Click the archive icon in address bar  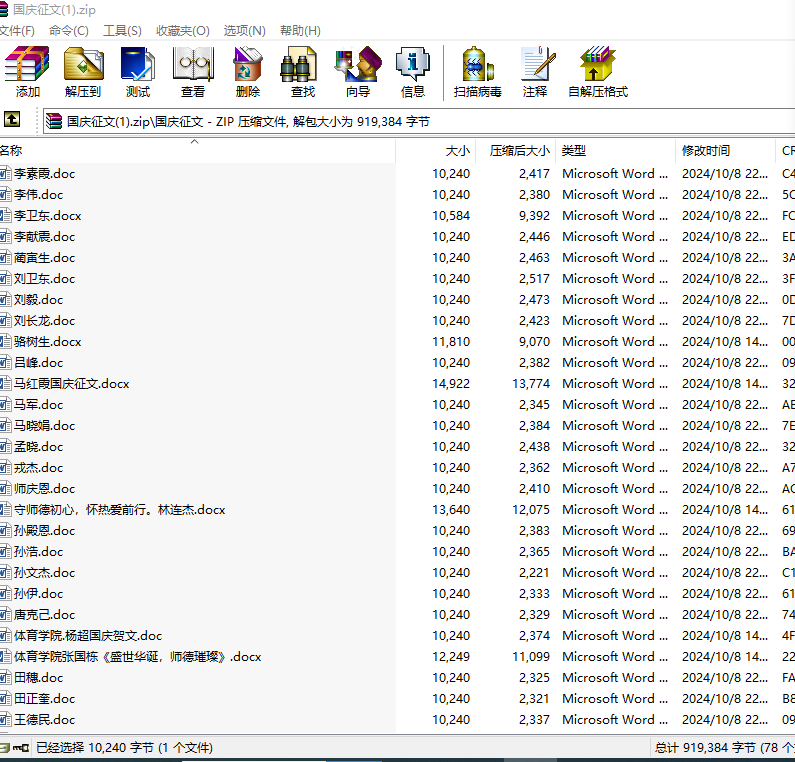[54, 121]
